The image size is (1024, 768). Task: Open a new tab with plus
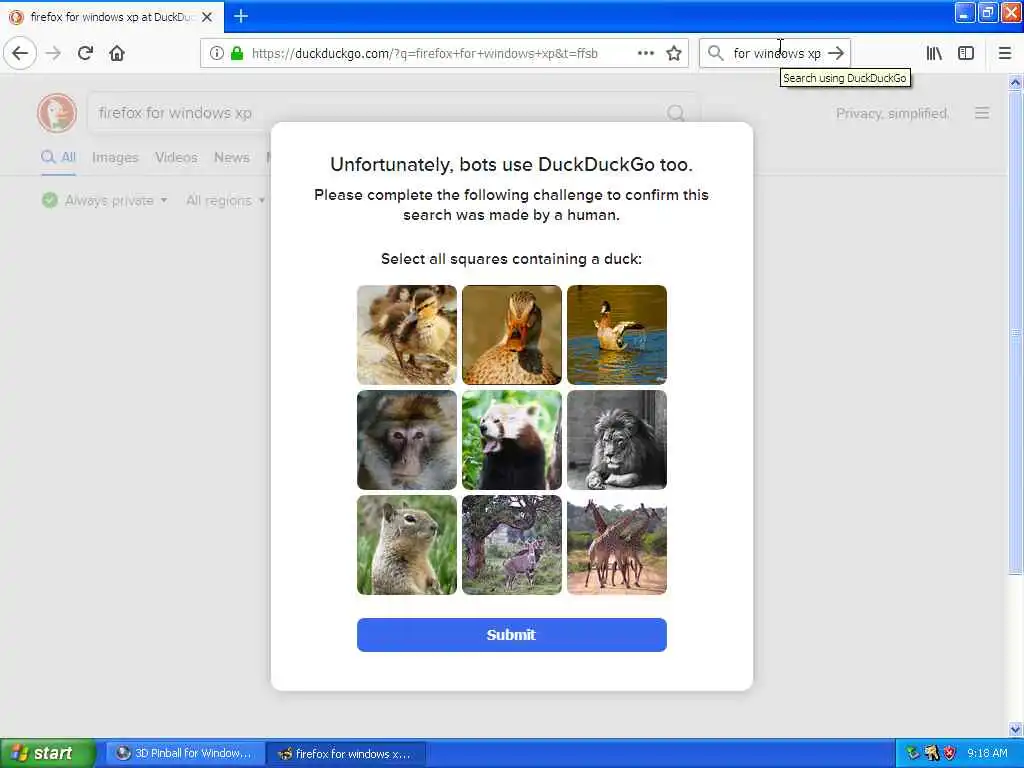241,16
